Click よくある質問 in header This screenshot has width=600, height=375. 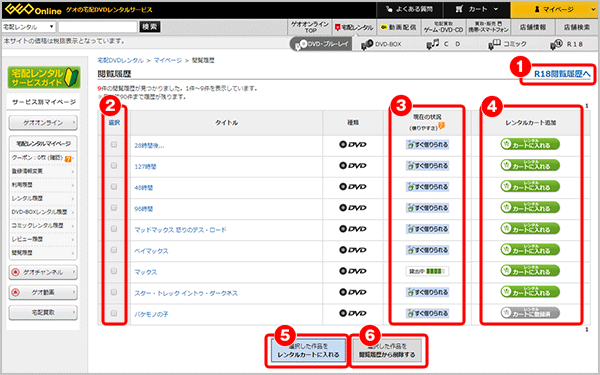pos(409,9)
